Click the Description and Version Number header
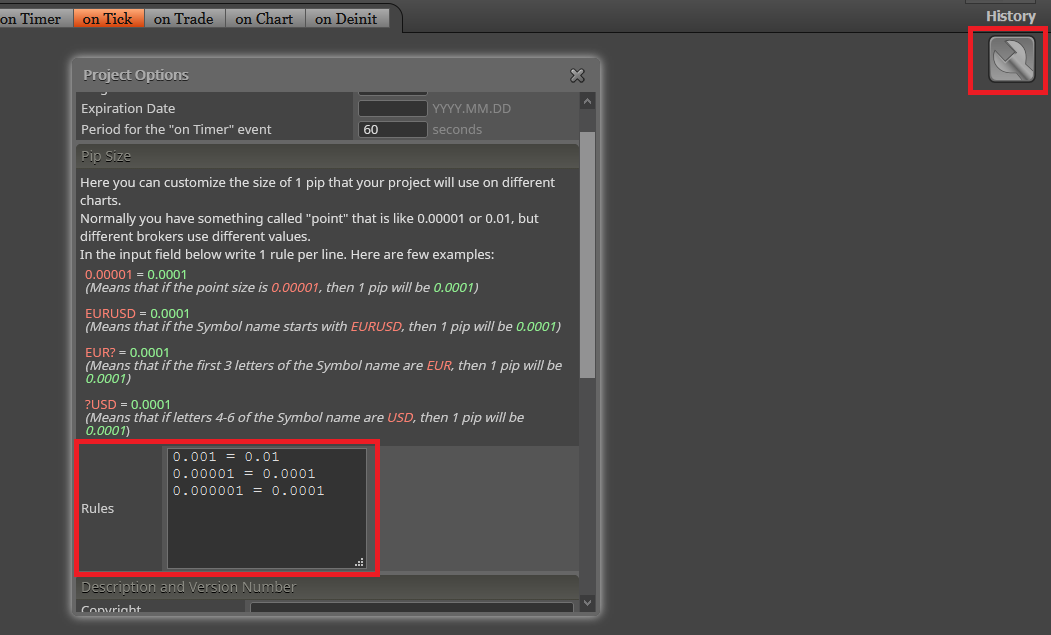 (x=327, y=587)
